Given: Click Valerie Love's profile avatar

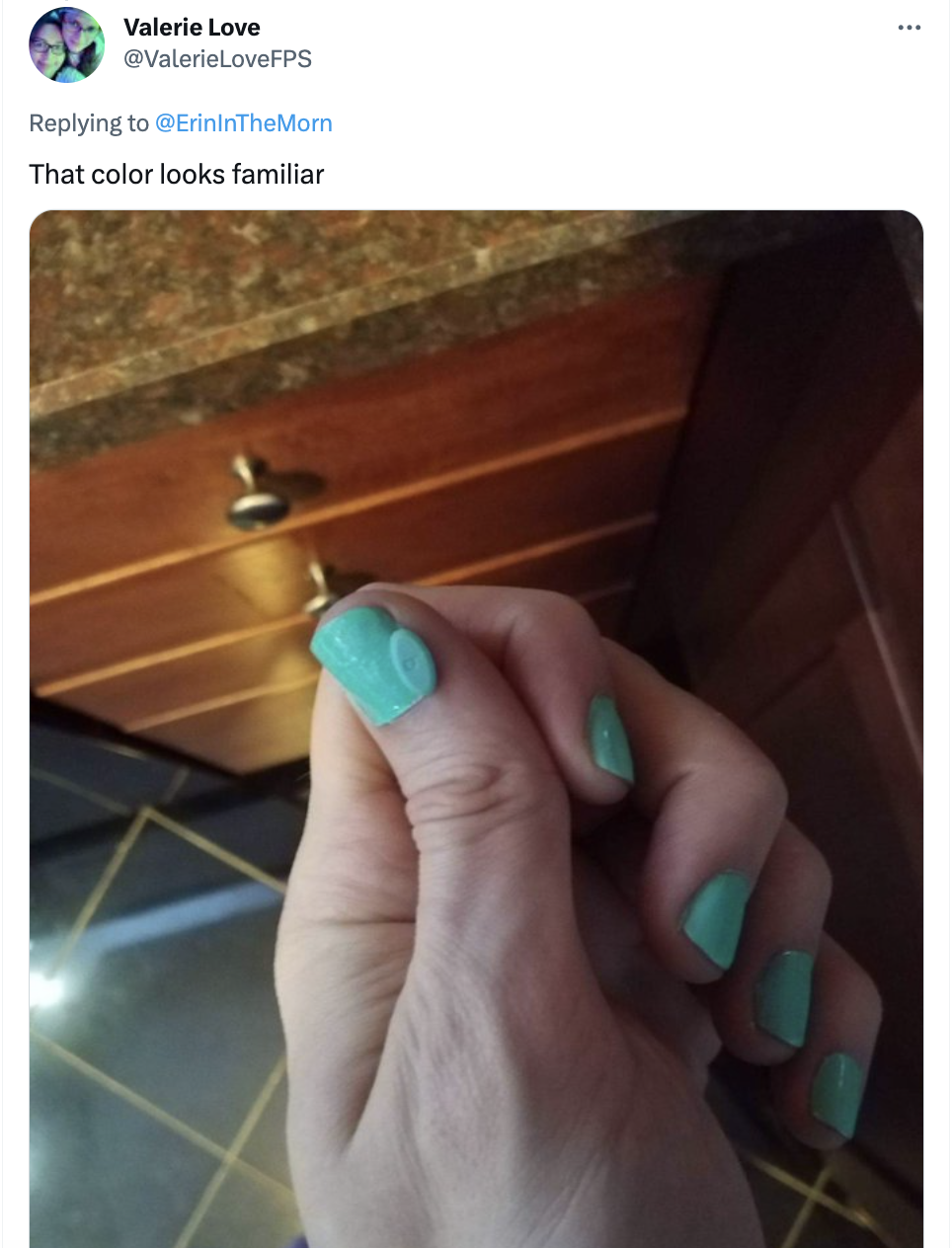Looking at the screenshot, I should pos(66,44).
